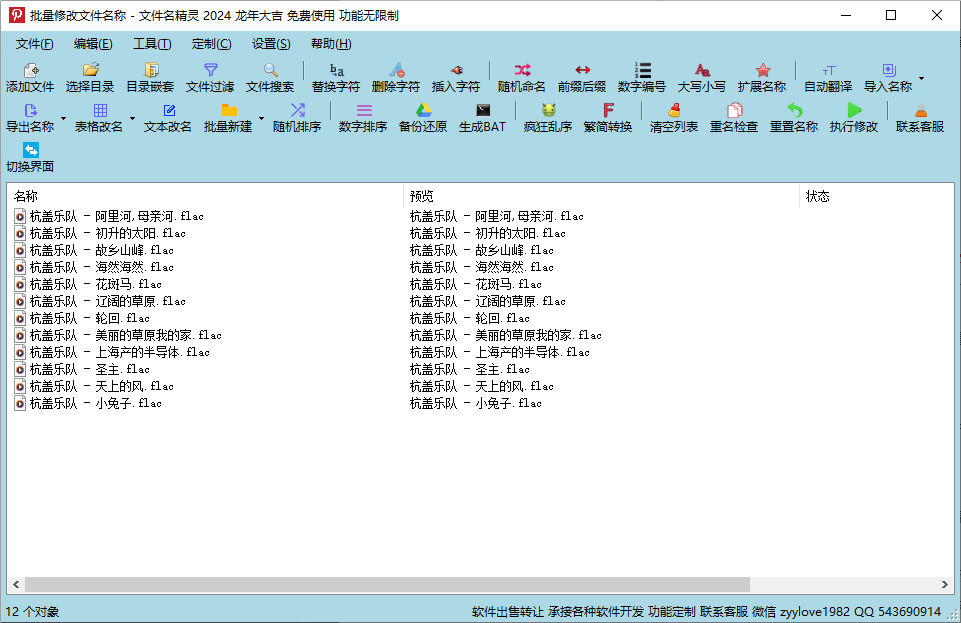
Task: Open 选择目录 folder chooser icon
Action: click(x=90, y=71)
